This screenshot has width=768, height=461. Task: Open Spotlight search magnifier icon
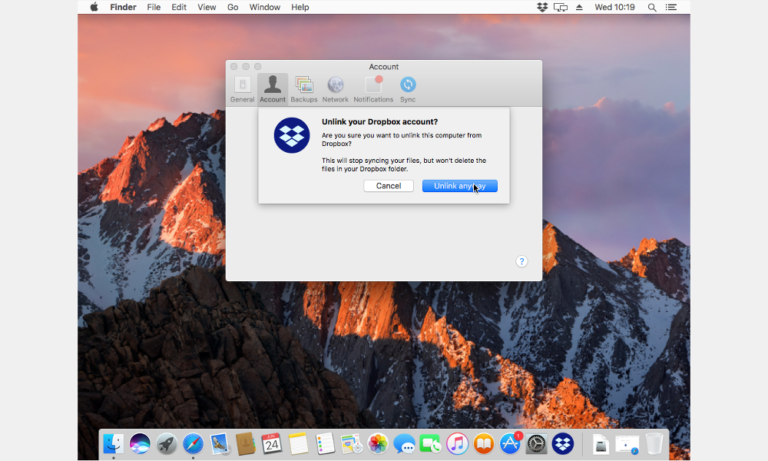[652, 7]
